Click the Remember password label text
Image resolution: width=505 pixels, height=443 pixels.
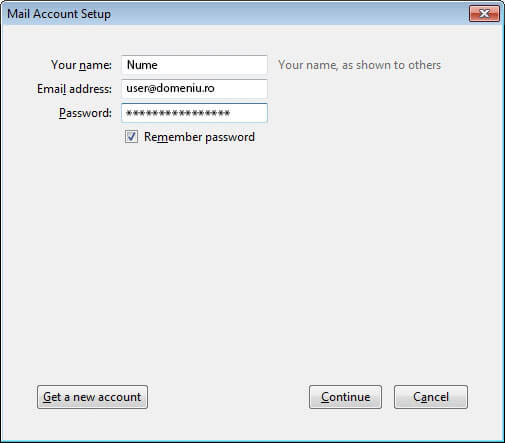tap(199, 137)
